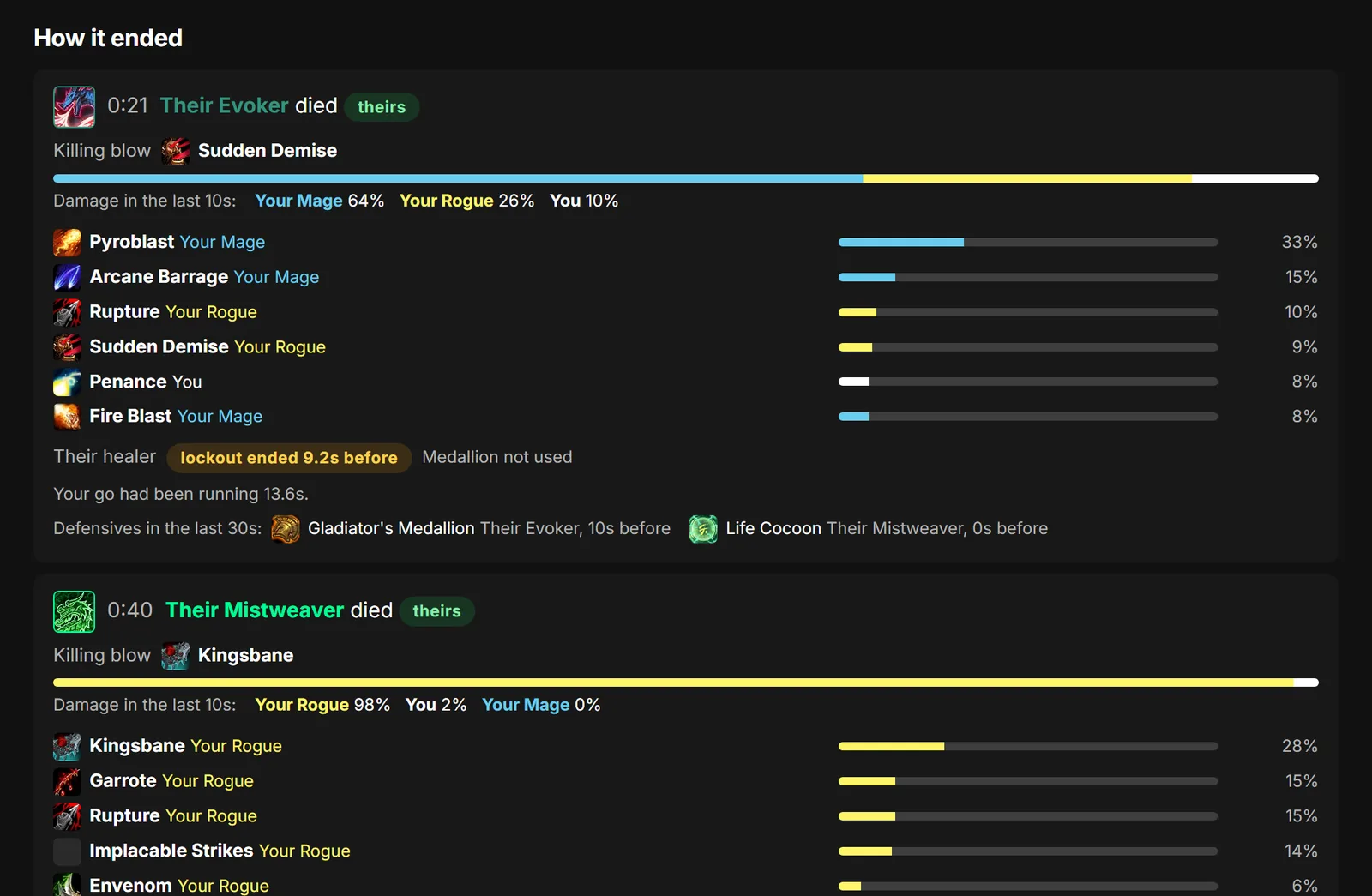This screenshot has height=896, width=1372.
Task: Click the 'Gladiator's Medallion' defensive label
Action: 391,529
